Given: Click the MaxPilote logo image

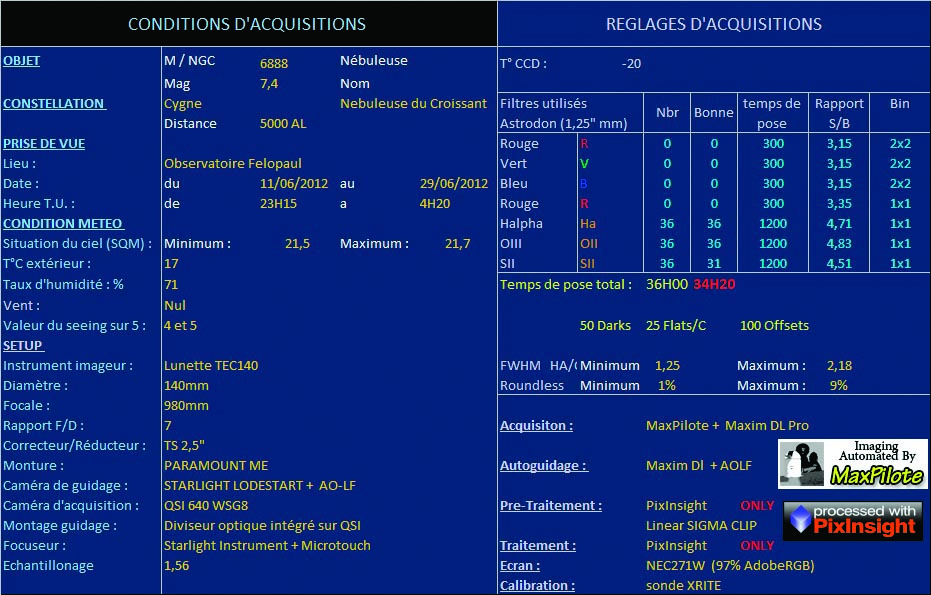Looking at the screenshot, I should (853, 464).
